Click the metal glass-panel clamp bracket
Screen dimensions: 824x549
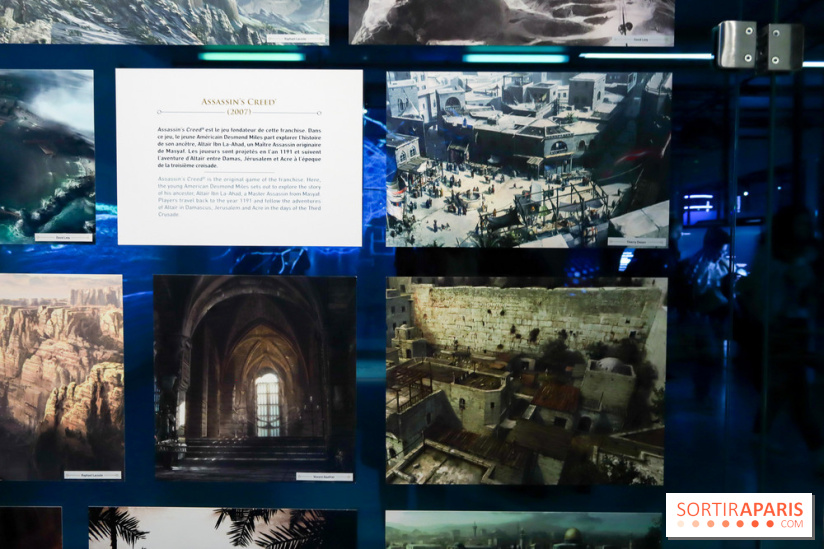click(758, 46)
